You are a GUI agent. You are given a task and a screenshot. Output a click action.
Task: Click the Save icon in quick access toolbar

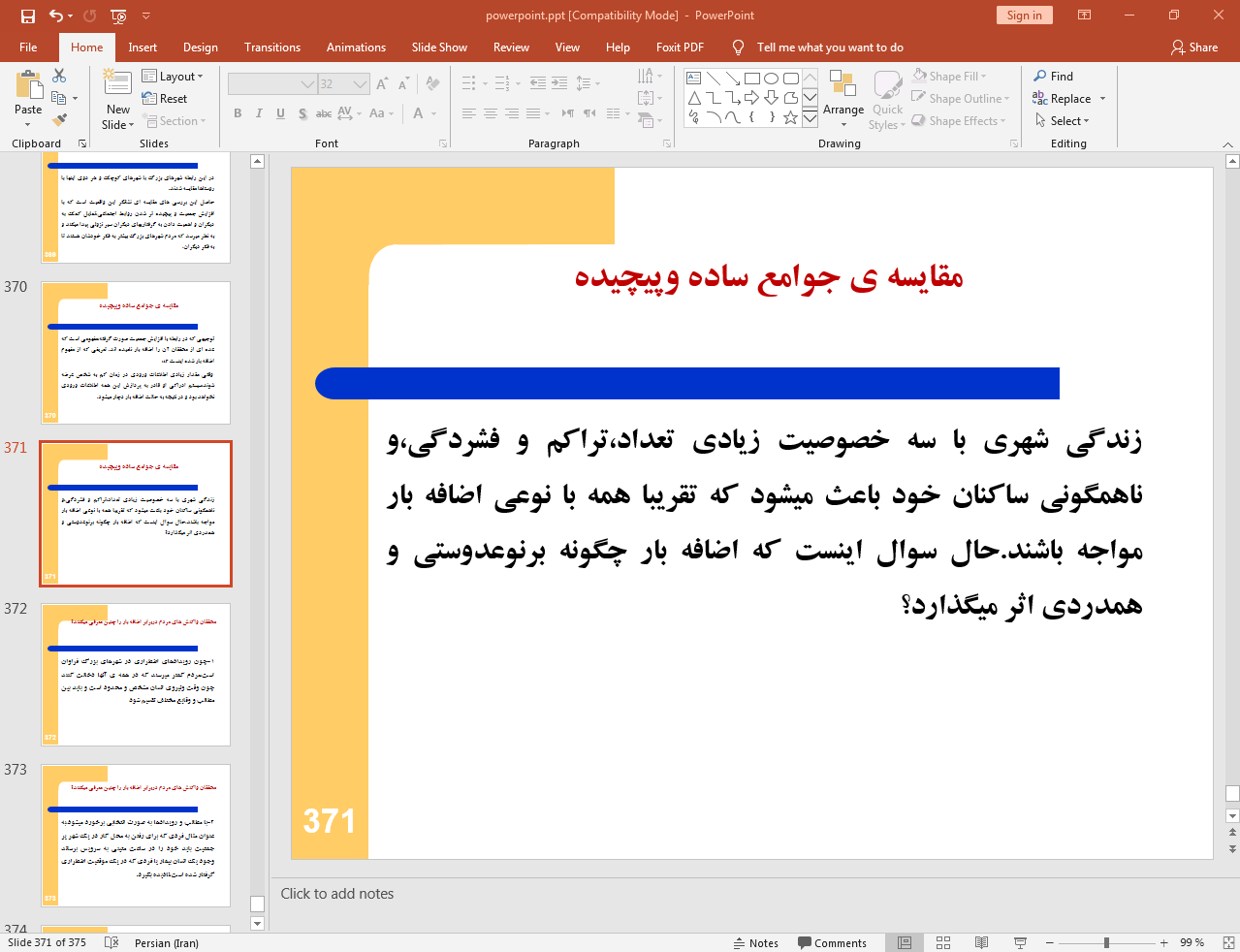pyautogui.click(x=27, y=16)
